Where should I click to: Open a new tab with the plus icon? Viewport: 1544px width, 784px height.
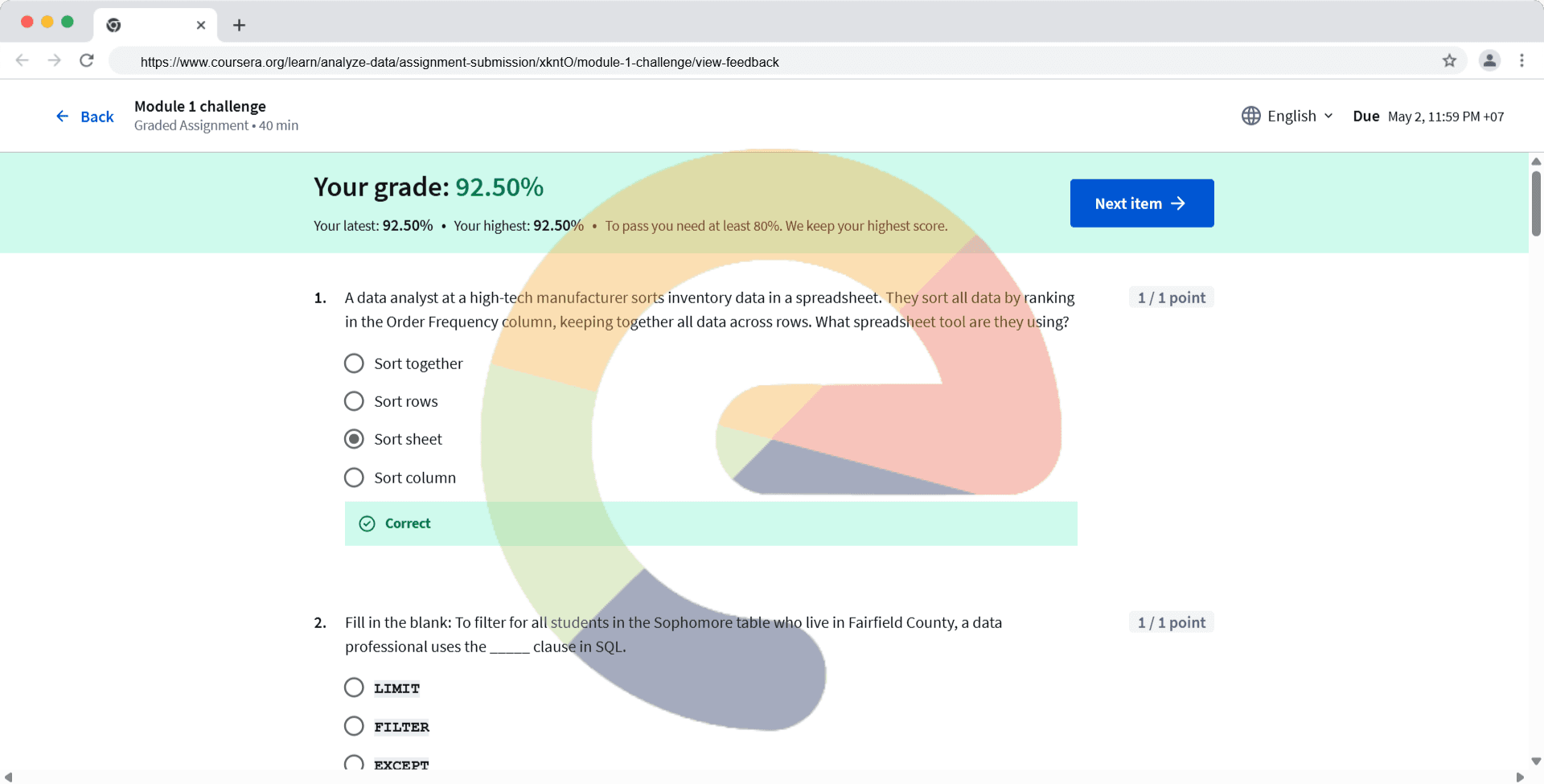coord(239,25)
